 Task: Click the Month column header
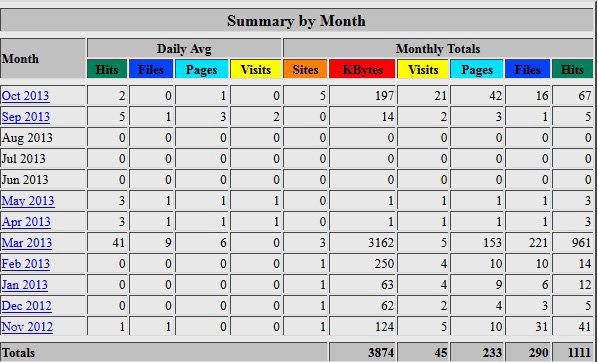pyautogui.click(x=20, y=59)
